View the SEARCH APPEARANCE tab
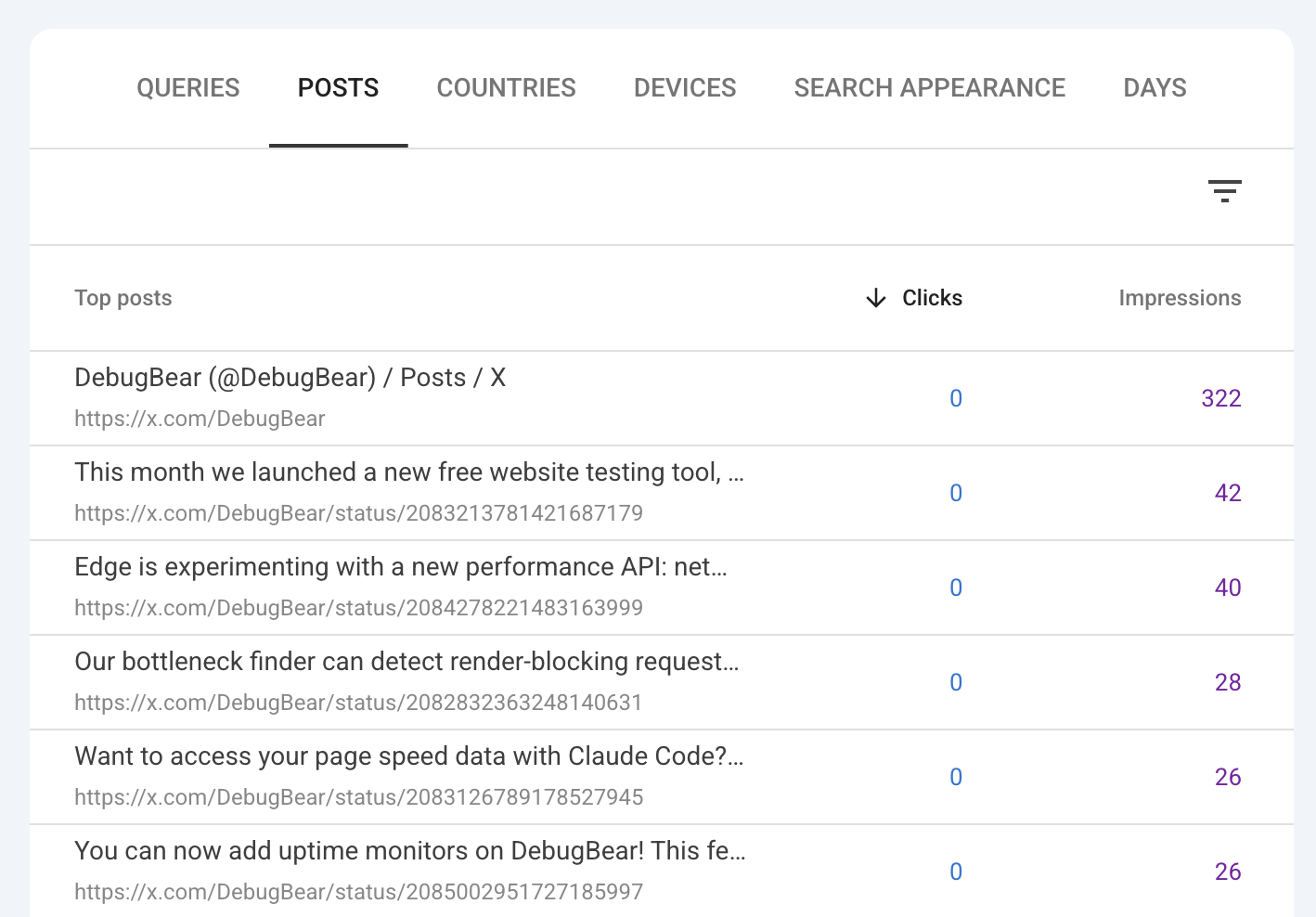The height and width of the screenshot is (917, 1316). (929, 88)
